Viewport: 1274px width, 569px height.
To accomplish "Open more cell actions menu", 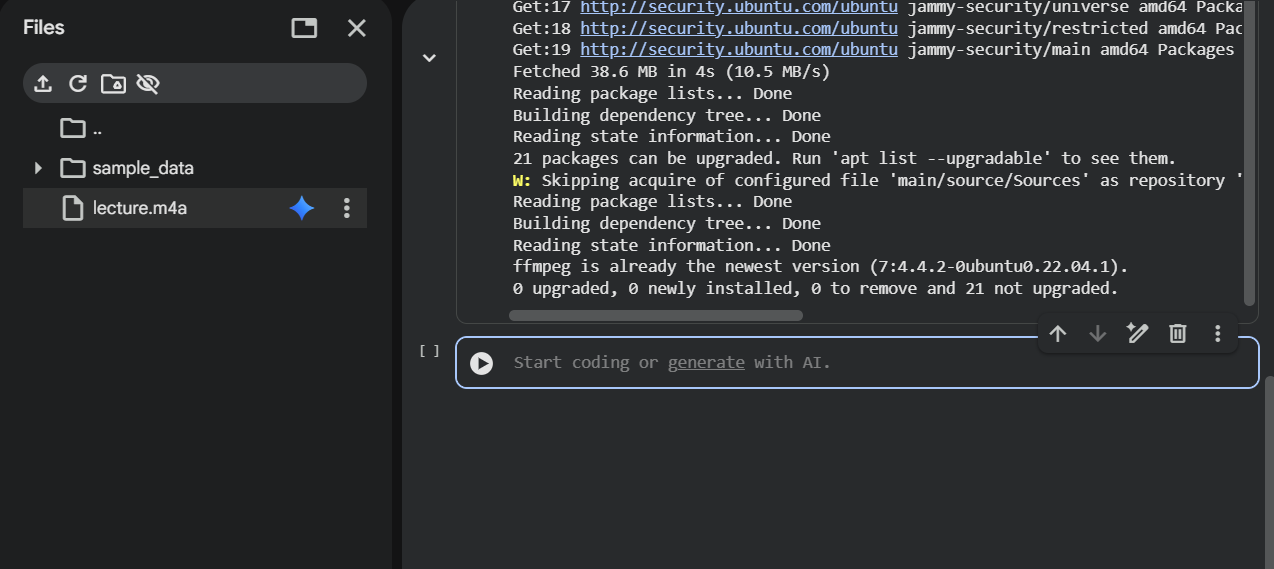I will coord(1217,334).
